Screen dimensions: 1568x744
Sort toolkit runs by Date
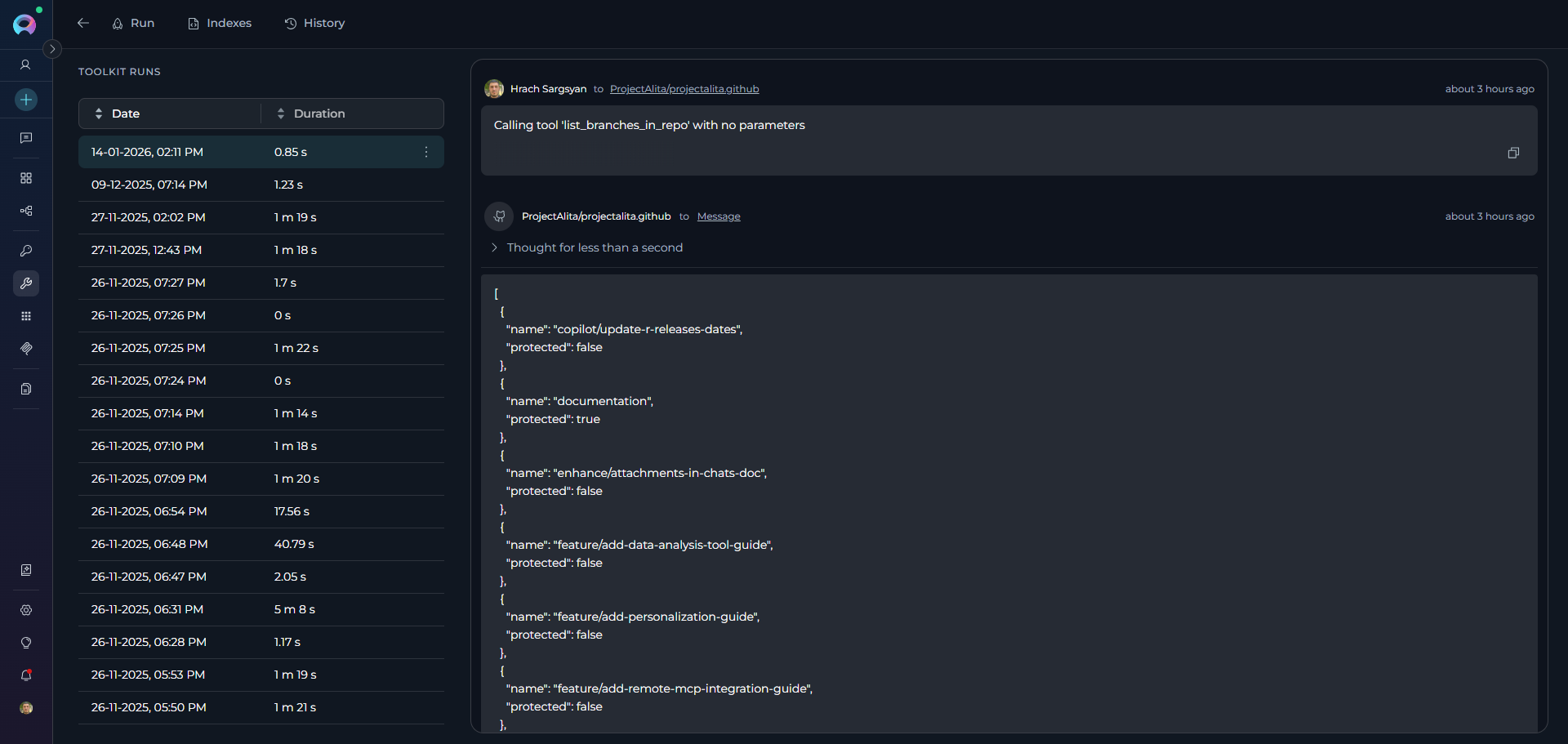tap(125, 114)
